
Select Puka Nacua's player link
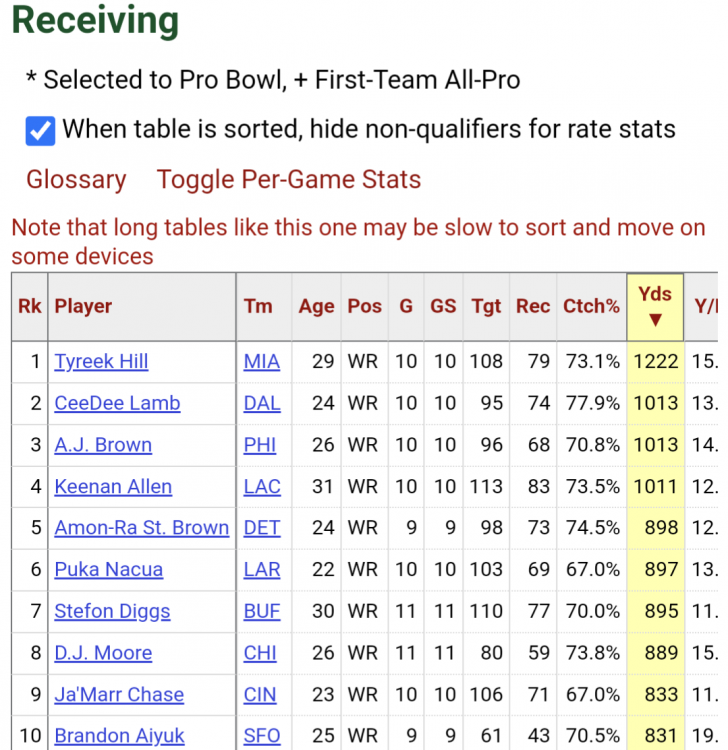(108, 570)
